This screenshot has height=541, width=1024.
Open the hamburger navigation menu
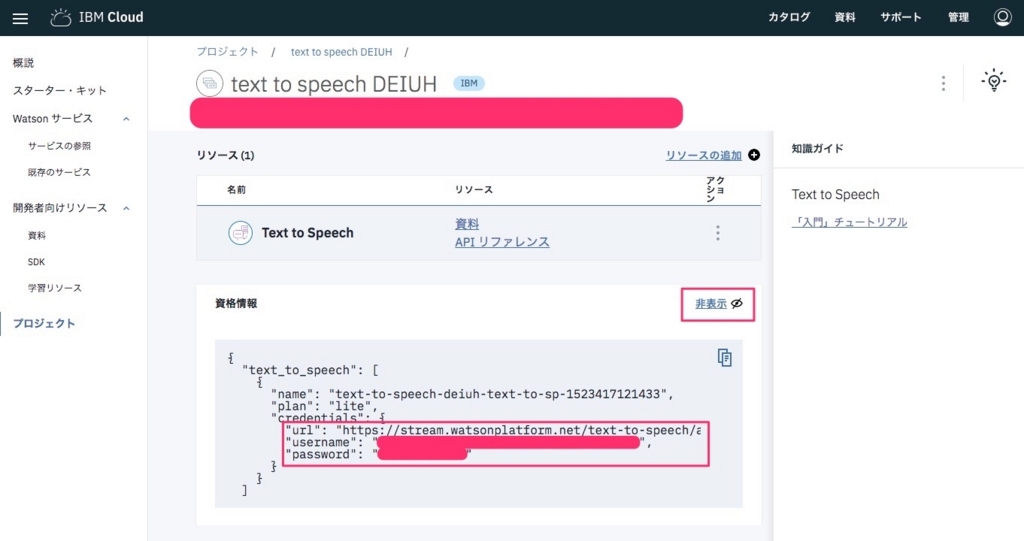point(20,18)
